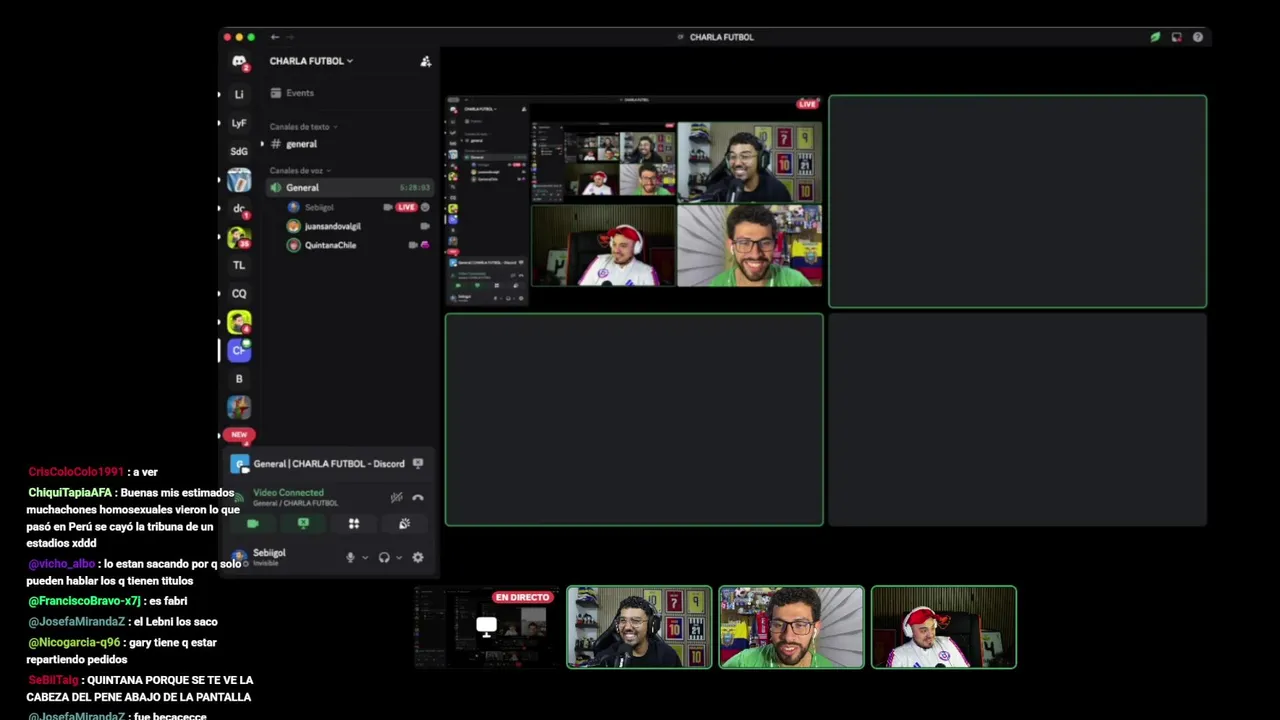Screen dimensions: 1280x720
Task: Open the help icon in title bar
Action: [x=1197, y=37]
